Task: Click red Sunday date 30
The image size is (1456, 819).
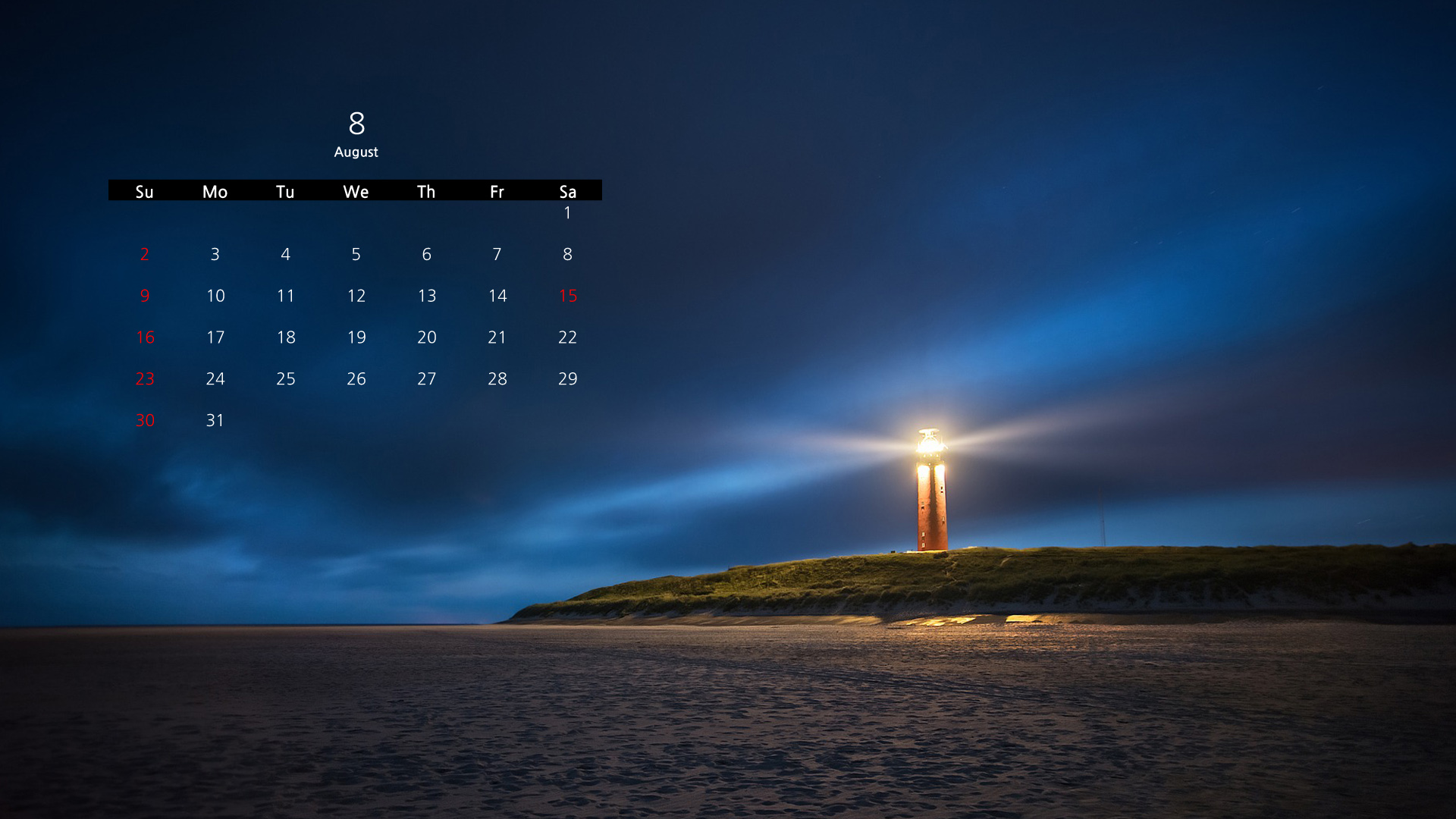Action: [145, 420]
